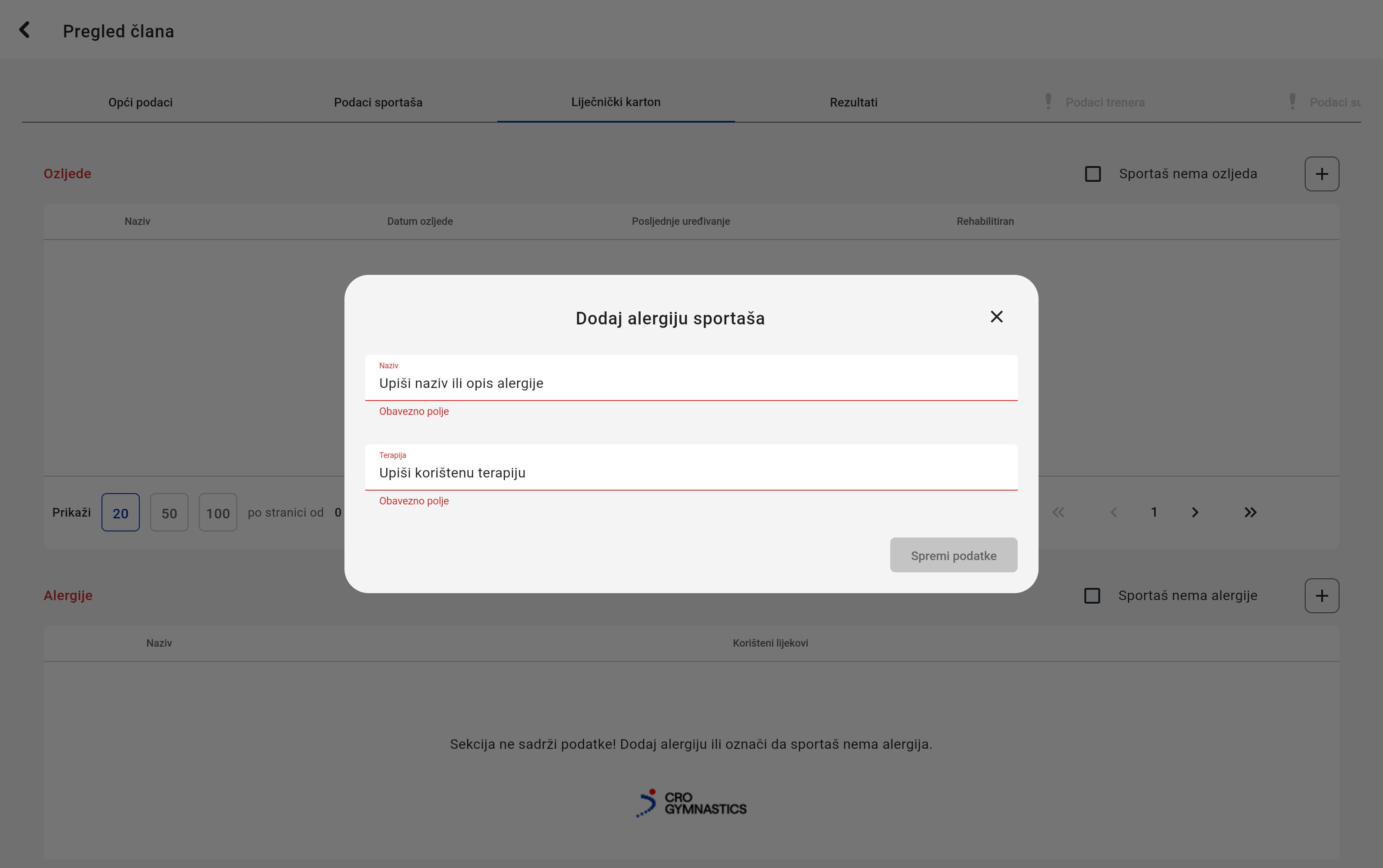Image resolution: width=1383 pixels, height=868 pixels.
Task: Click the CRO Gymnastics logo
Action: point(691,803)
